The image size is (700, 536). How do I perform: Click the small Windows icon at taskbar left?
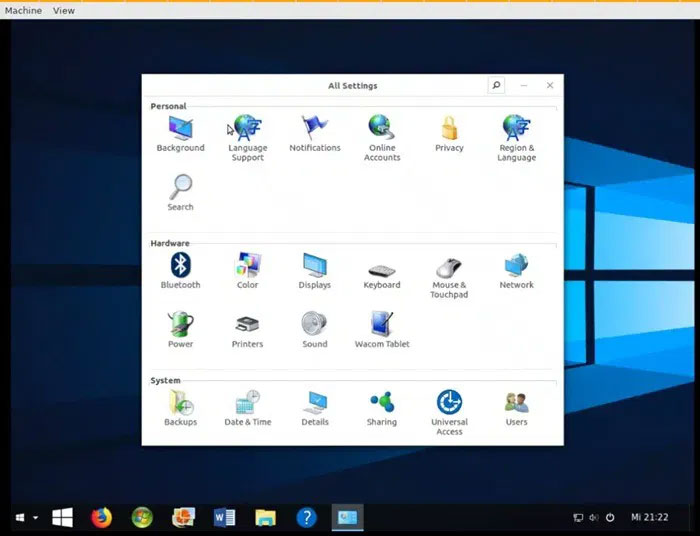(20, 518)
